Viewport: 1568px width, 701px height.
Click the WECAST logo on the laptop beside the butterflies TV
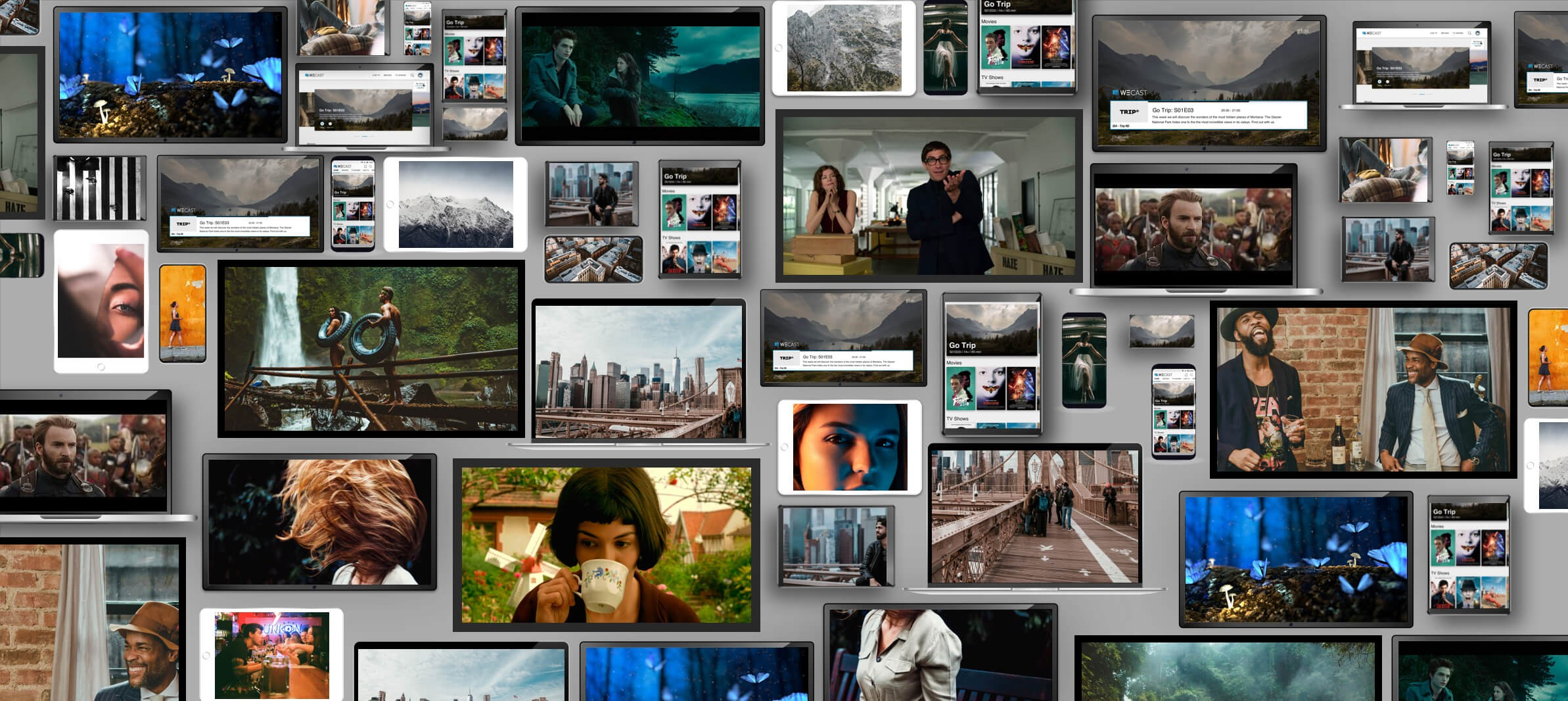point(314,75)
